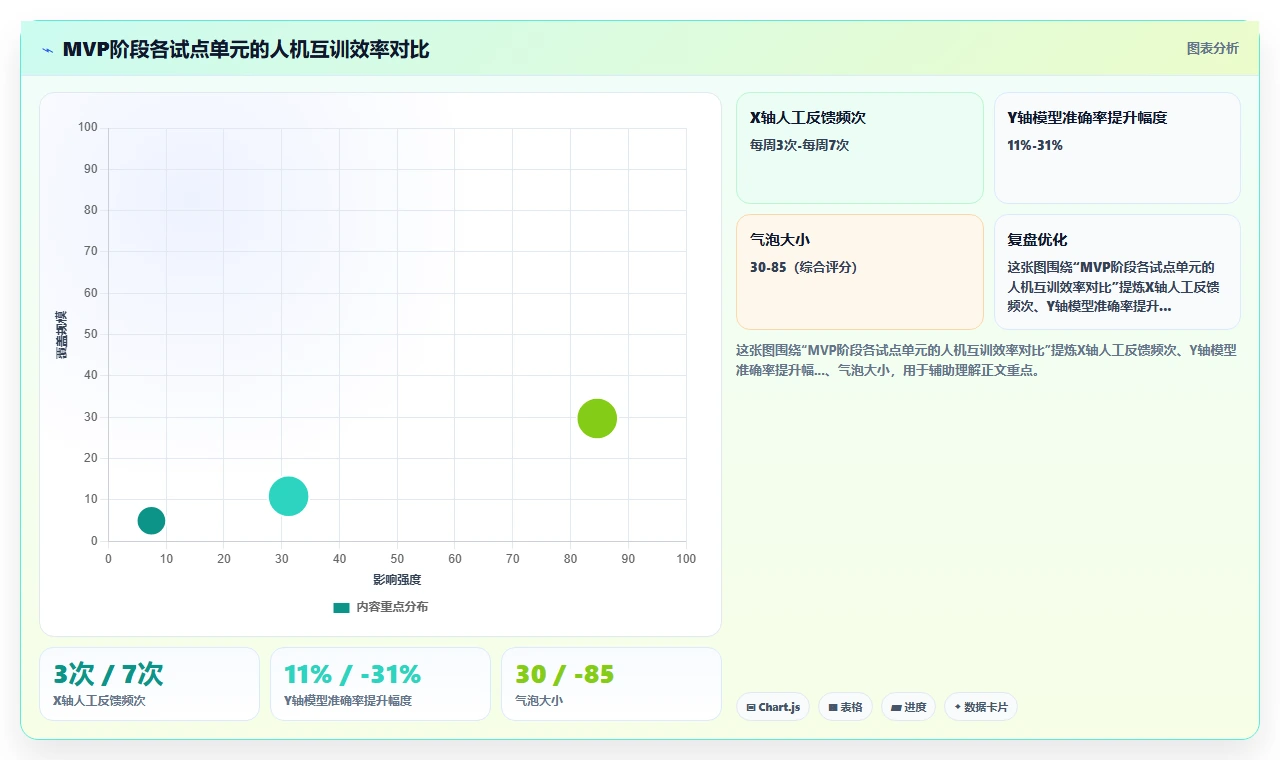Viewport: 1280px width, 760px height.
Task: Open the Y轴模型准确率提升幅度 info card
Action: [x=1117, y=148]
